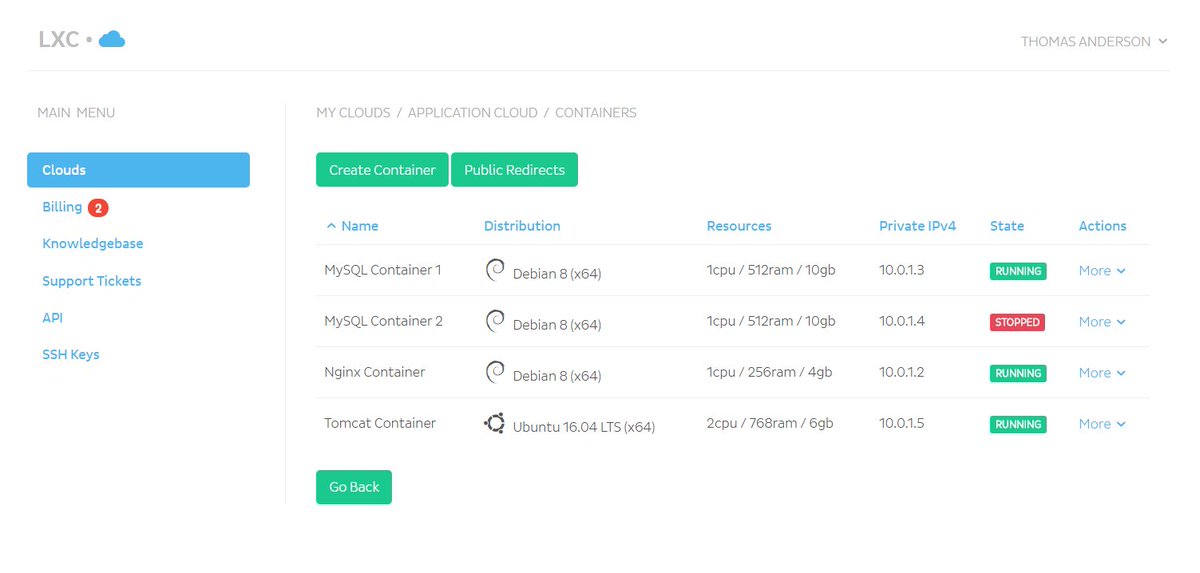Navigate to My Clouds breadcrumb
The width and height of the screenshot is (1200, 573).
353,113
